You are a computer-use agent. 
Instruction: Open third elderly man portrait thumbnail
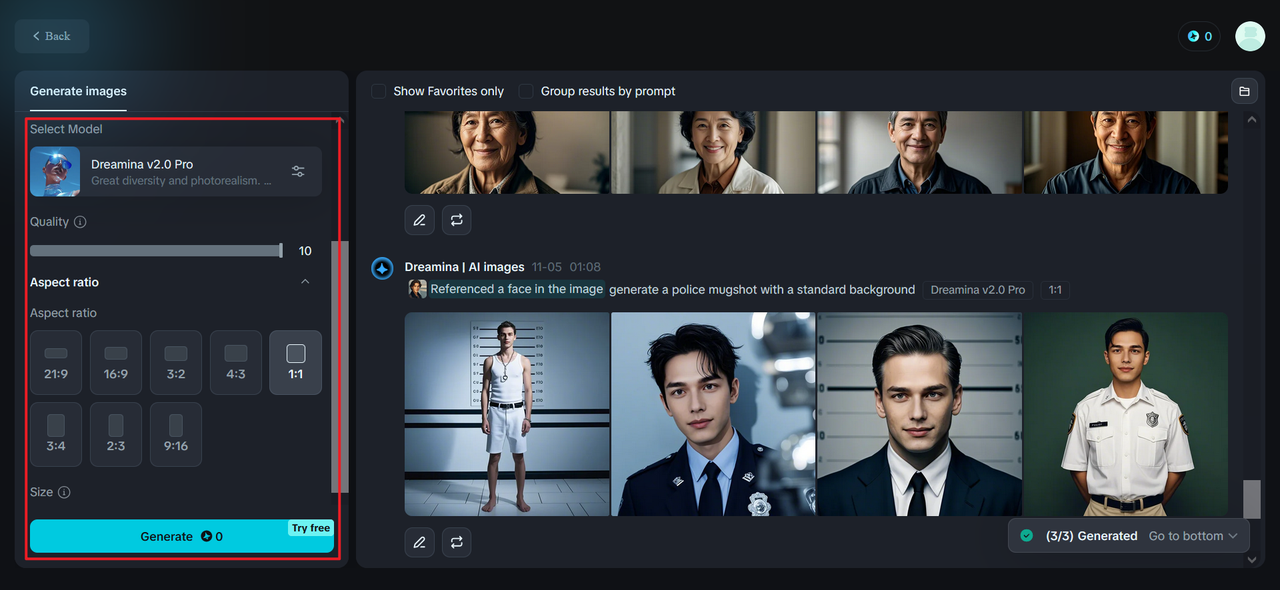pos(920,152)
